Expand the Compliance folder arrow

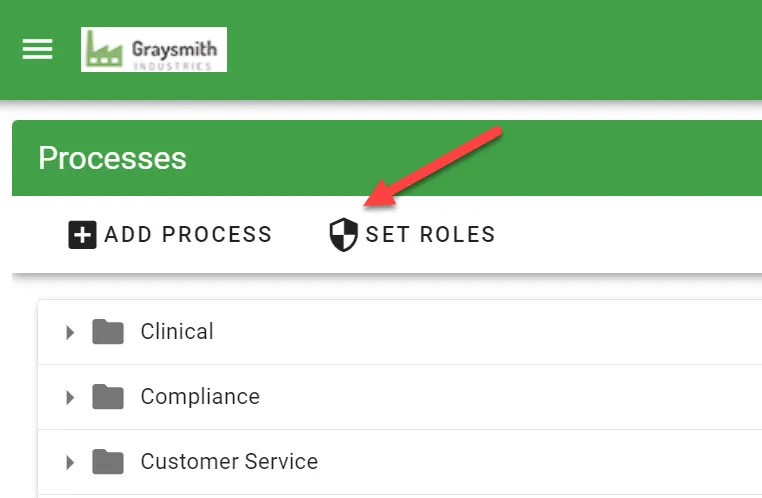tap(69, 397)
